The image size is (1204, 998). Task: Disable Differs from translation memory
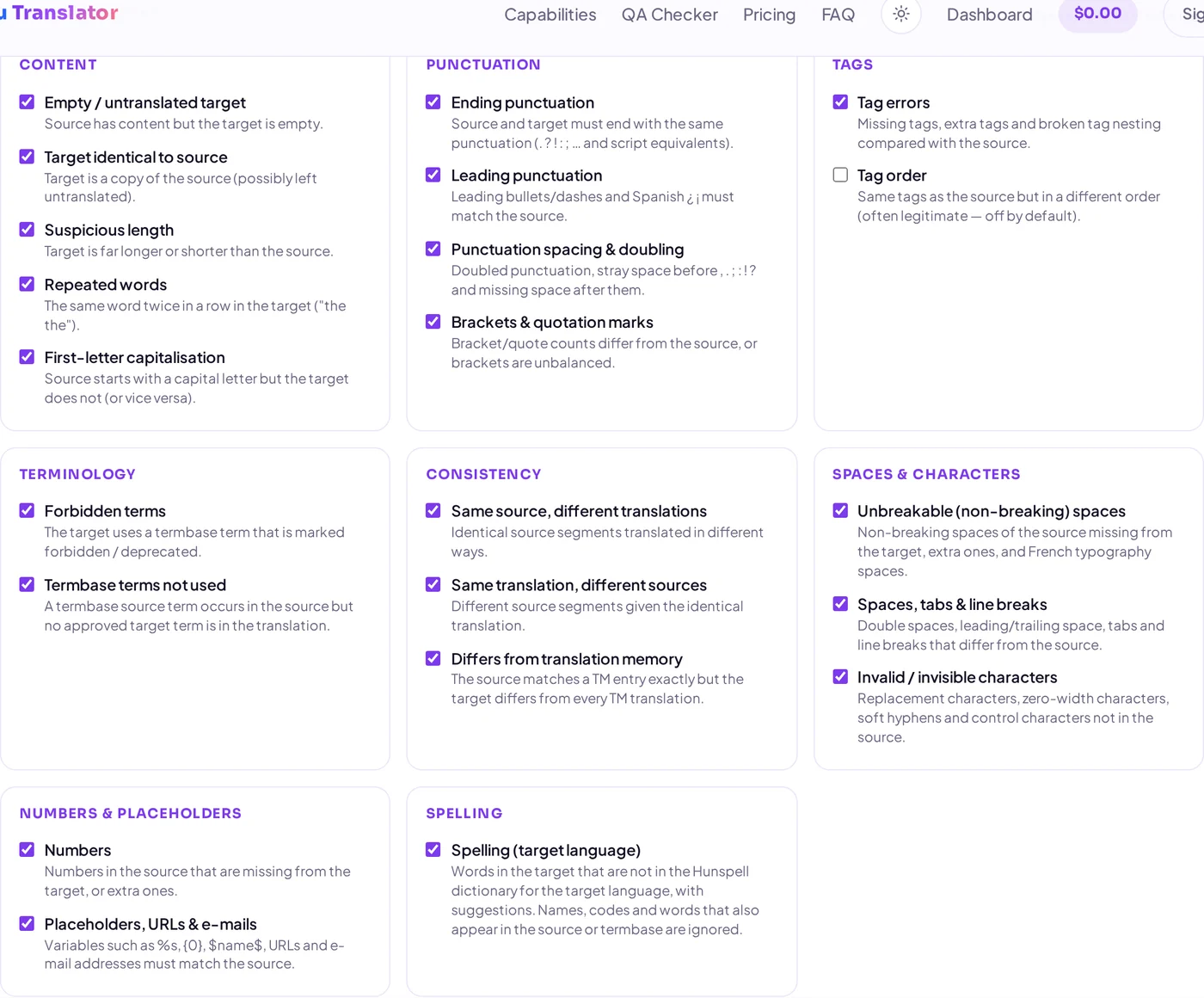(x=433, y=658)
